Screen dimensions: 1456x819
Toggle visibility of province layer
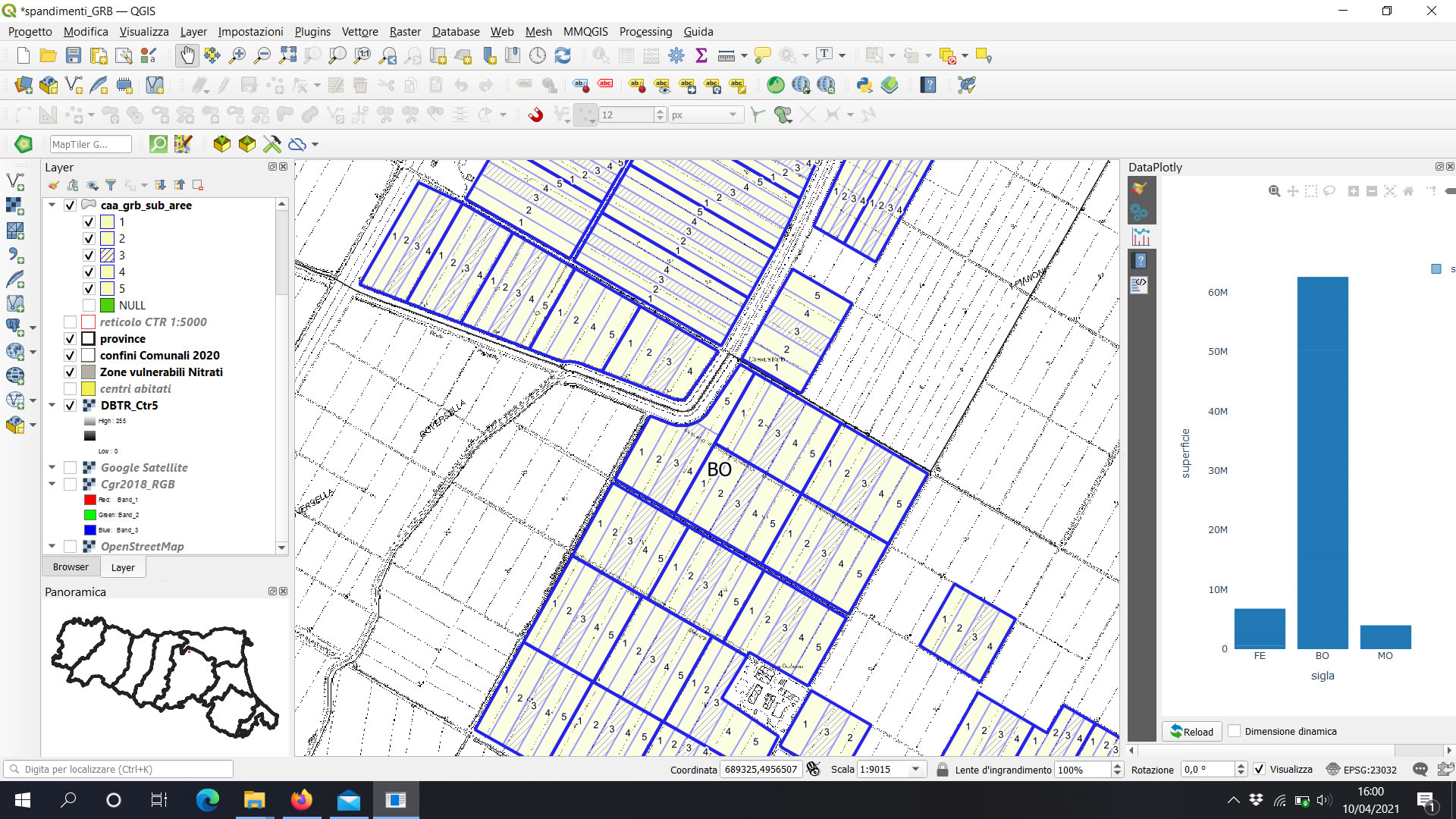[70, 339]
